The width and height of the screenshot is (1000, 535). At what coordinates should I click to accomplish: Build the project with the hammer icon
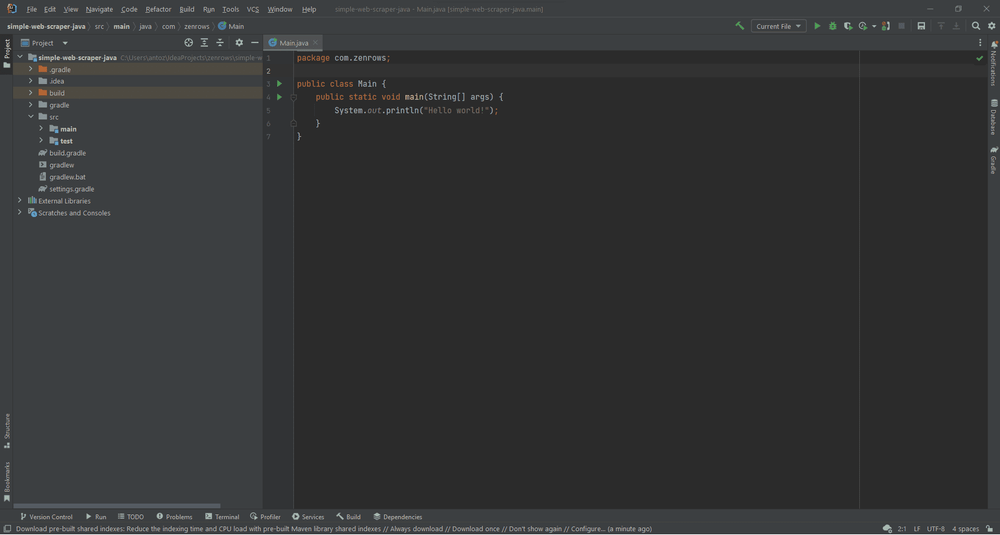pos(740,26)
